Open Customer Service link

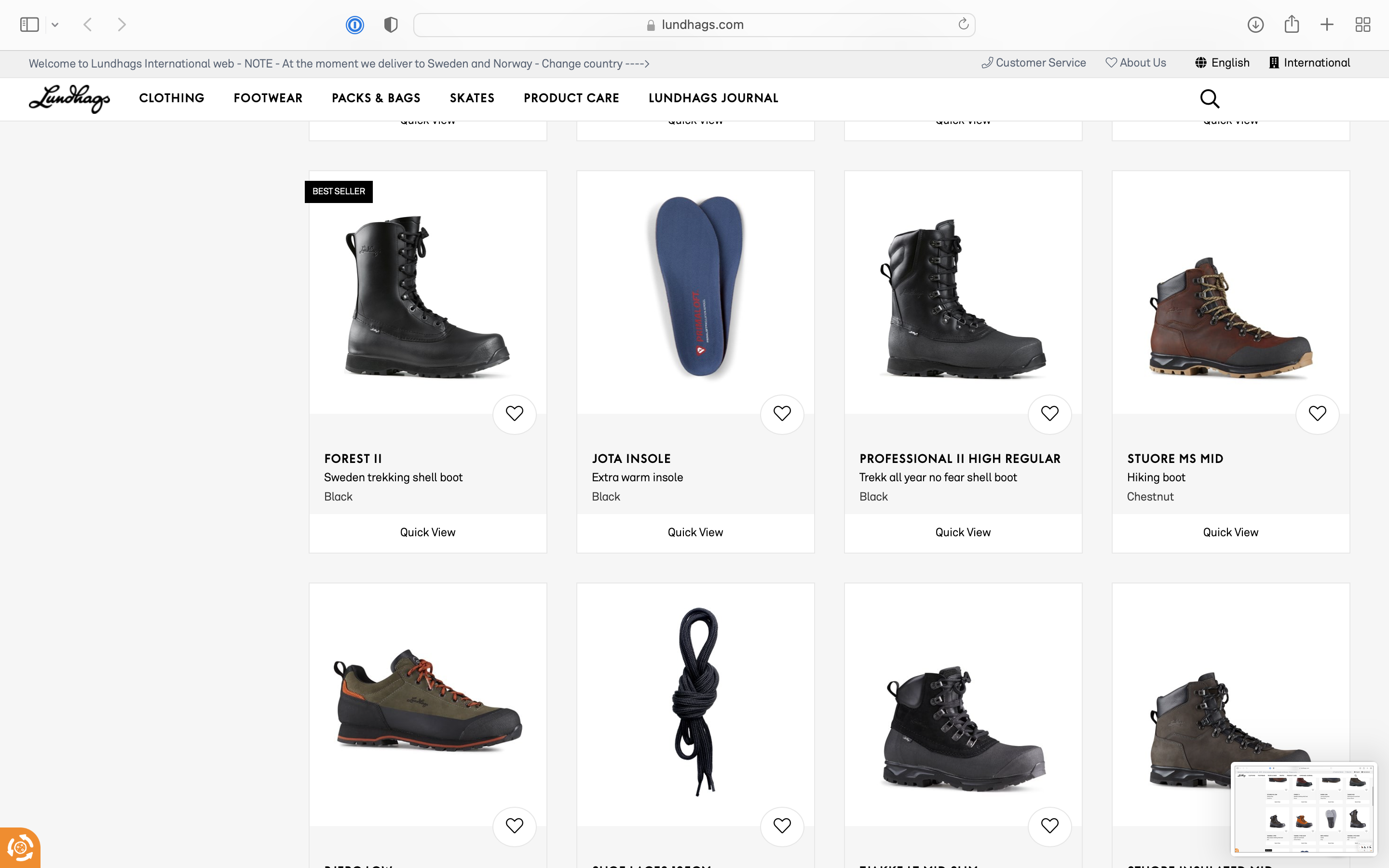1034,63
